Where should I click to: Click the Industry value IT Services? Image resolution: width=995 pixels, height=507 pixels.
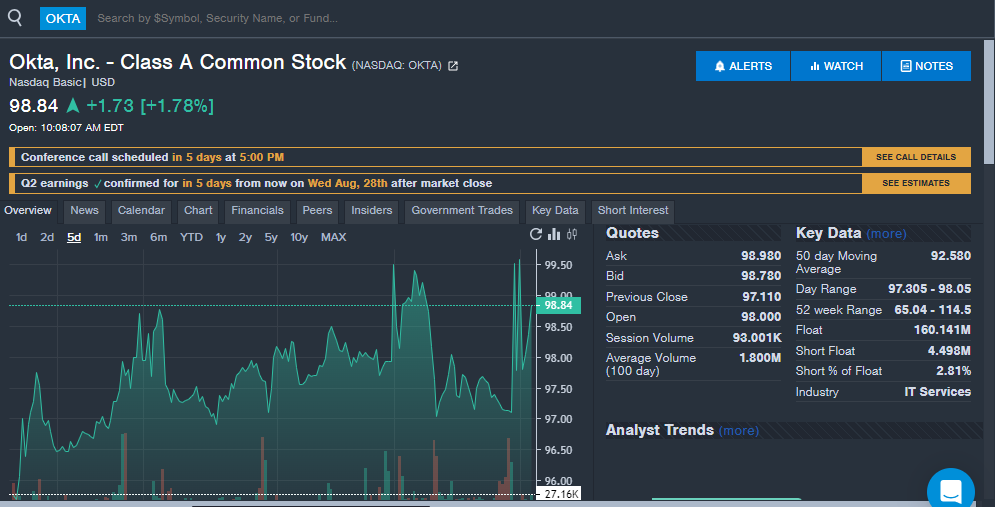[x=937, y=392]
